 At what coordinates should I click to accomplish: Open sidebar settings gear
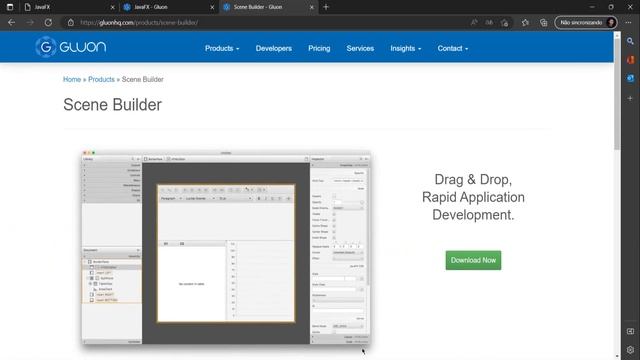point(630,350)
